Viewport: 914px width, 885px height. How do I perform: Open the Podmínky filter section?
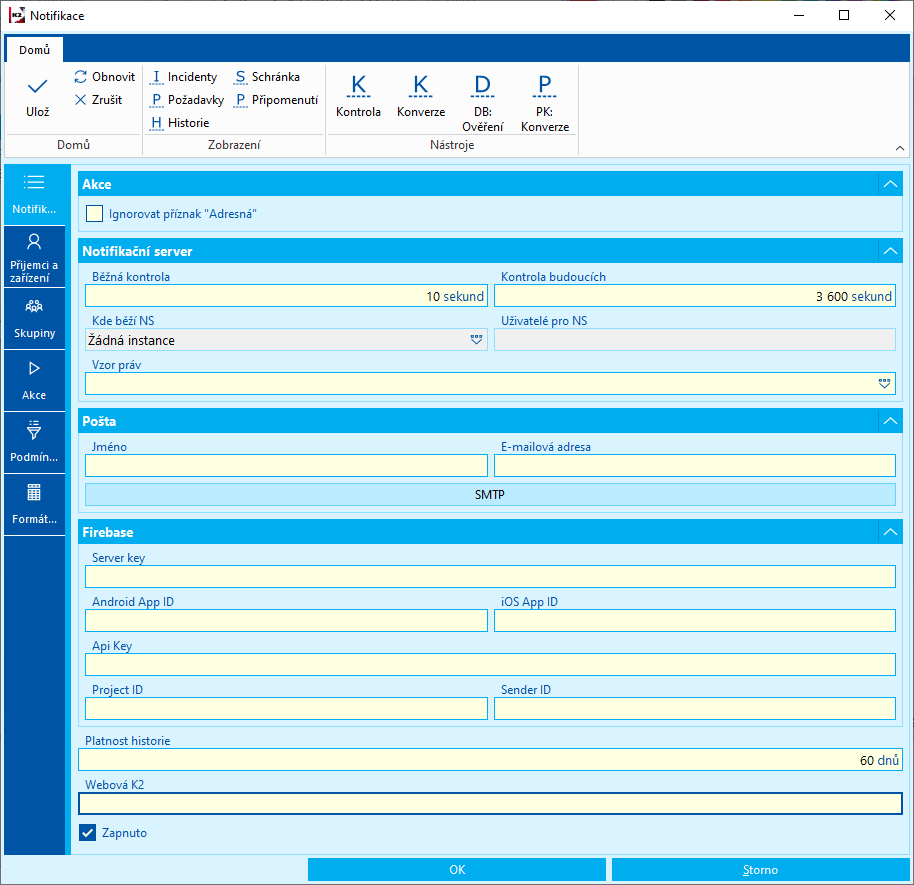pyautogui.click(x=34, y=441)
